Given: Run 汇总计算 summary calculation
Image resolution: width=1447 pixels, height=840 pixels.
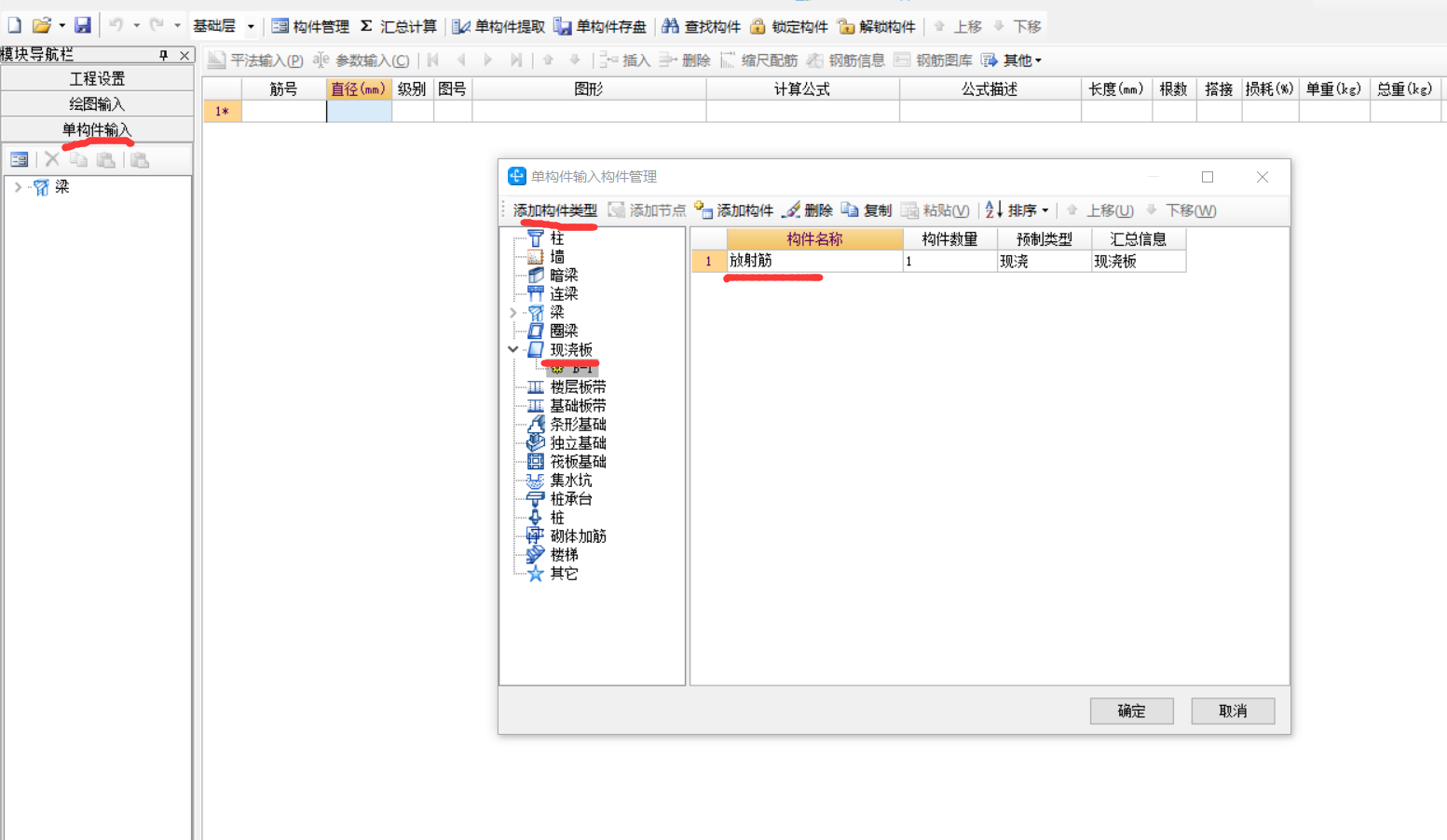Looking at the screenshot, I should pos(398,26).
